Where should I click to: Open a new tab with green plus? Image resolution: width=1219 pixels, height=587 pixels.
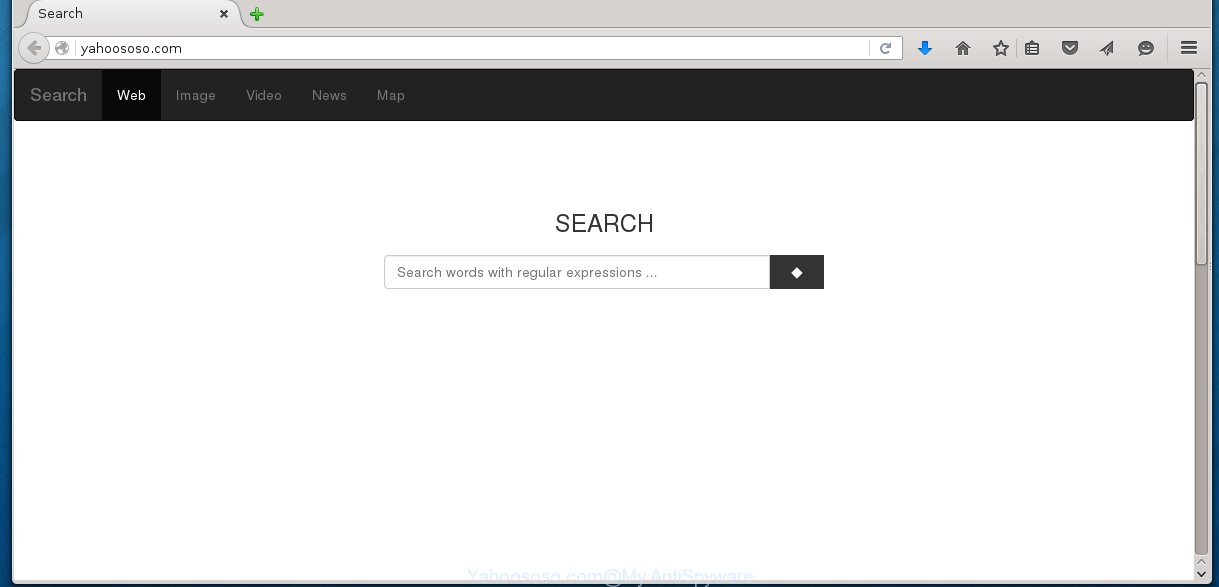click(x=257, y=14)
